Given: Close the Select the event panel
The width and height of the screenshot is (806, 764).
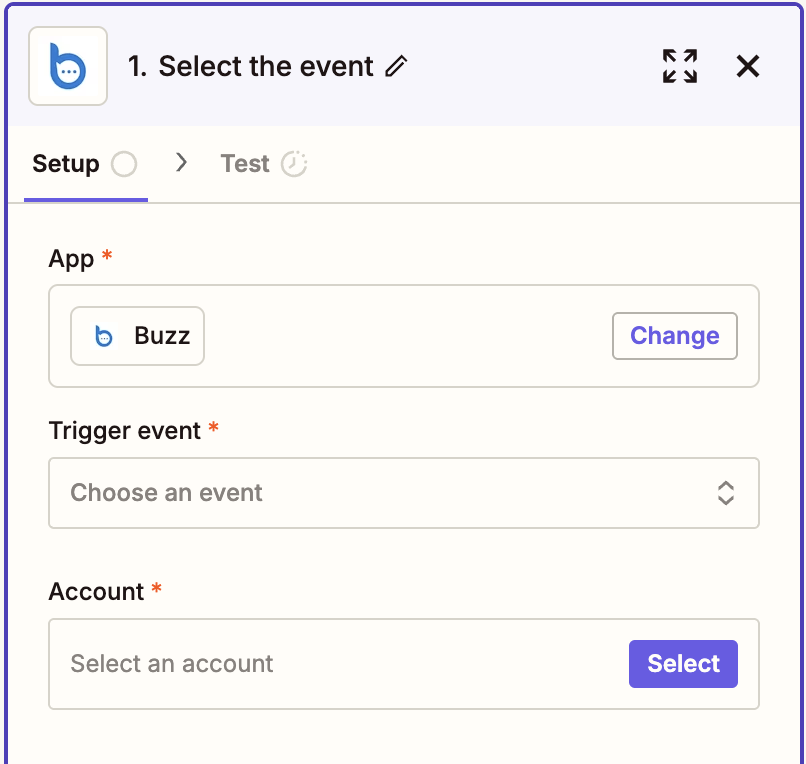Looking at the screenshot, I should tap(748, 66).
